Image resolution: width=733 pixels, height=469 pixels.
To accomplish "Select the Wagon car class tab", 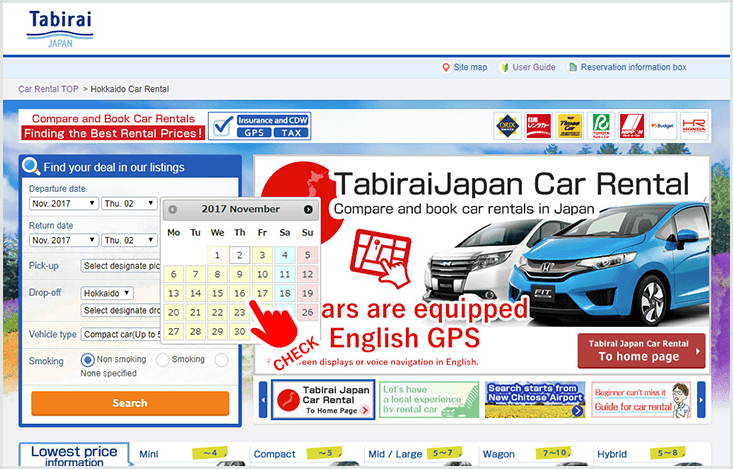I will click(x=535, y=454).
